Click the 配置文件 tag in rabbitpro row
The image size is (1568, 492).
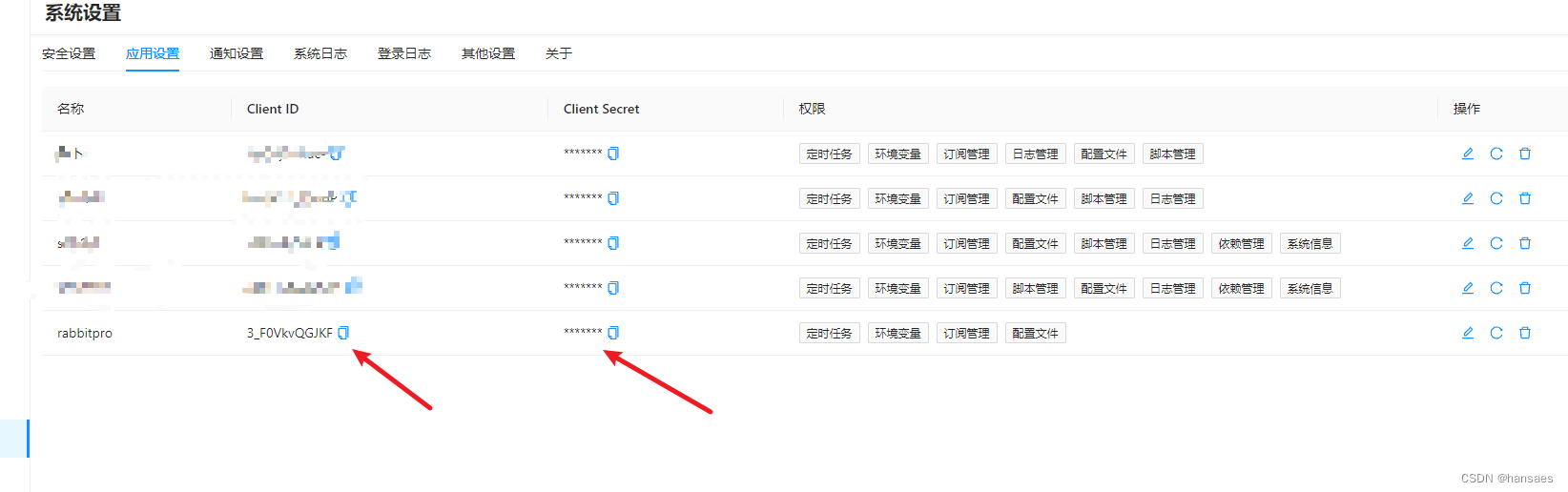[x=1035, y=333]
